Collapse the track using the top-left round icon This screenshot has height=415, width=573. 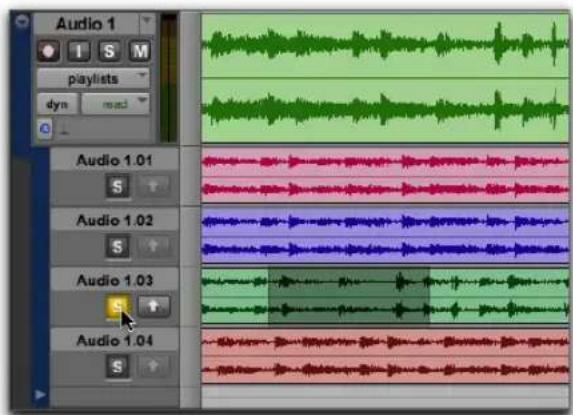pos(22,21)
